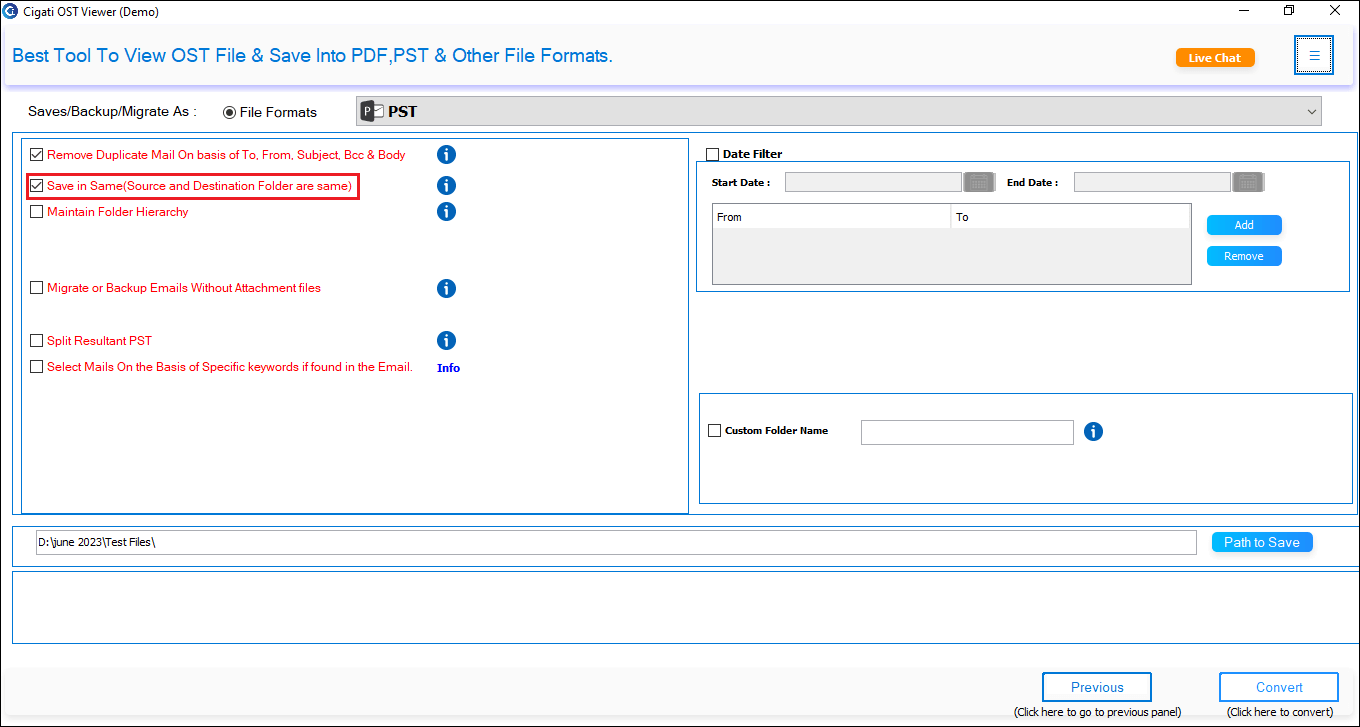Open the End Date calendar picker

1248,182
